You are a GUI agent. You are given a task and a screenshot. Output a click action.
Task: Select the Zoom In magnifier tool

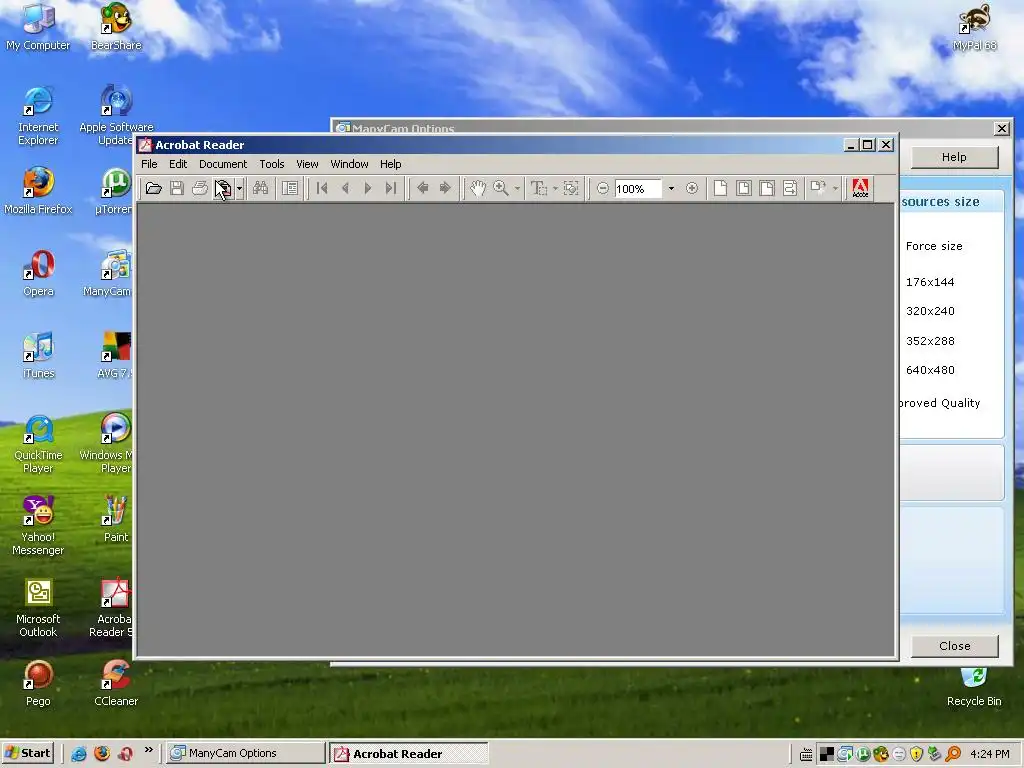coord(501,189)
